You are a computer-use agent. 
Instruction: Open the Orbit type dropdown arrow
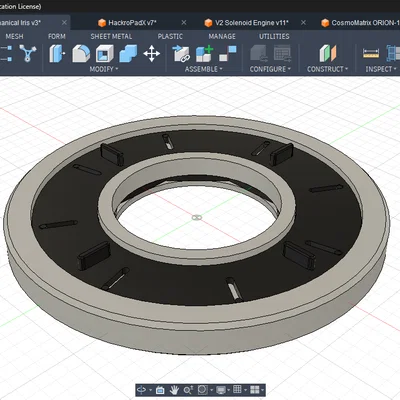coord(150,390)
